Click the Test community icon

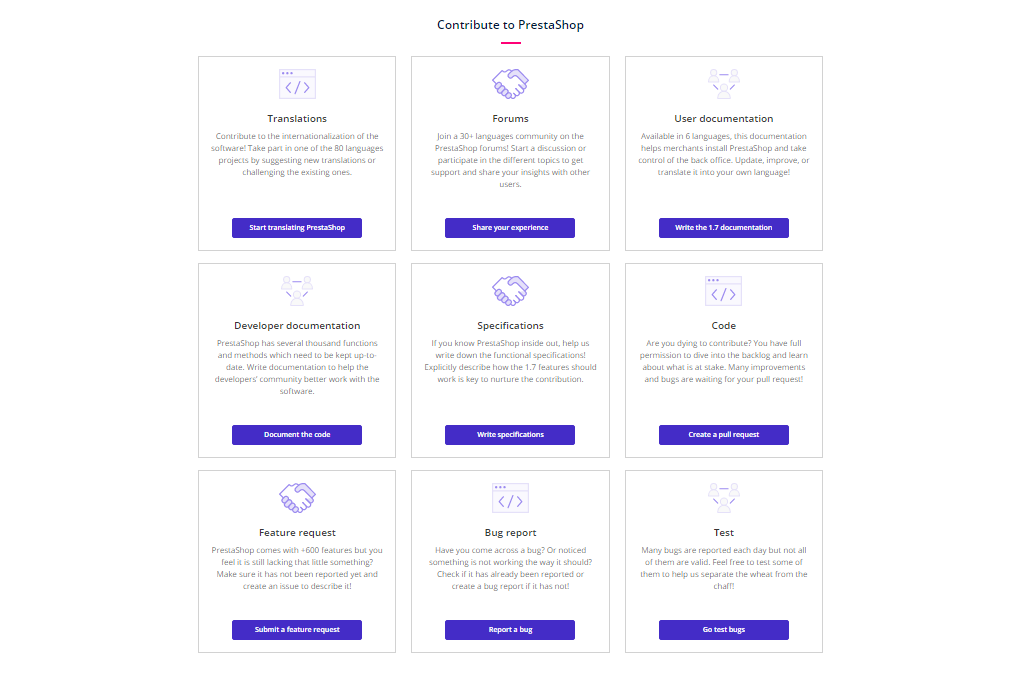coord(723,497)
